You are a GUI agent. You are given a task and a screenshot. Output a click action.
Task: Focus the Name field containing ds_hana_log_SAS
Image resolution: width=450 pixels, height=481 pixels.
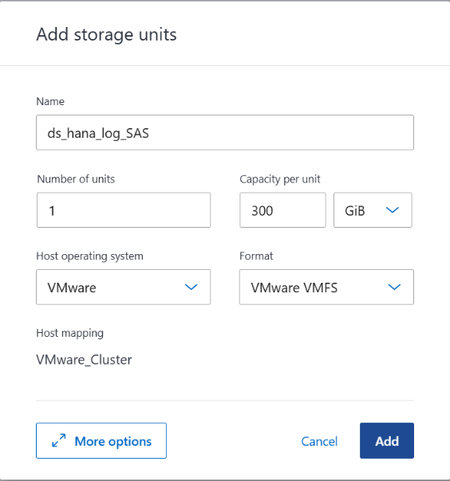(225, 133)
